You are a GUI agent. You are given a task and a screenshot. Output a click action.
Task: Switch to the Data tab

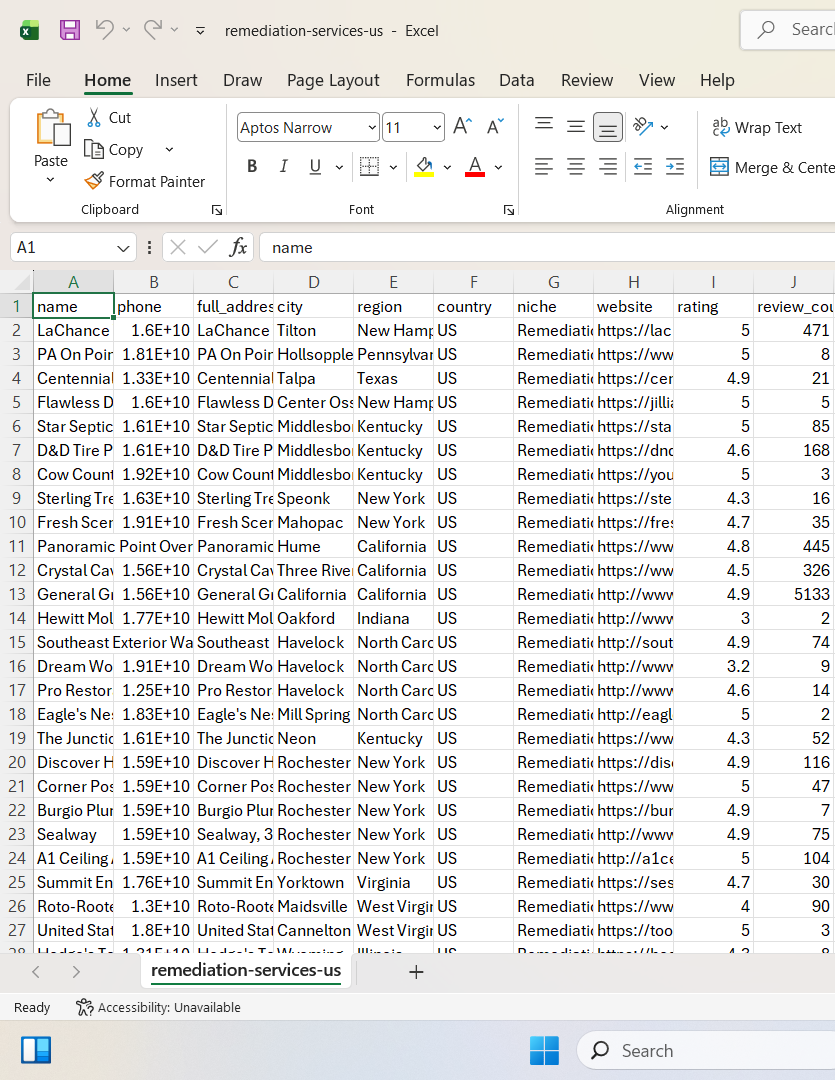pos(517,80)
